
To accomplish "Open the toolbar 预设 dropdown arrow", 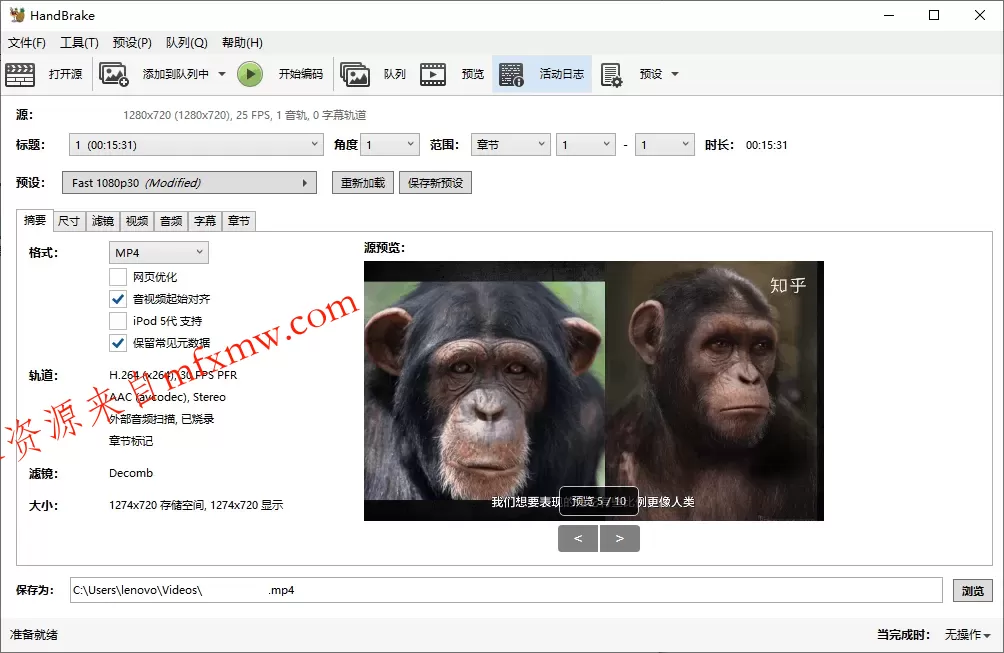I will (x=674, y=74).
